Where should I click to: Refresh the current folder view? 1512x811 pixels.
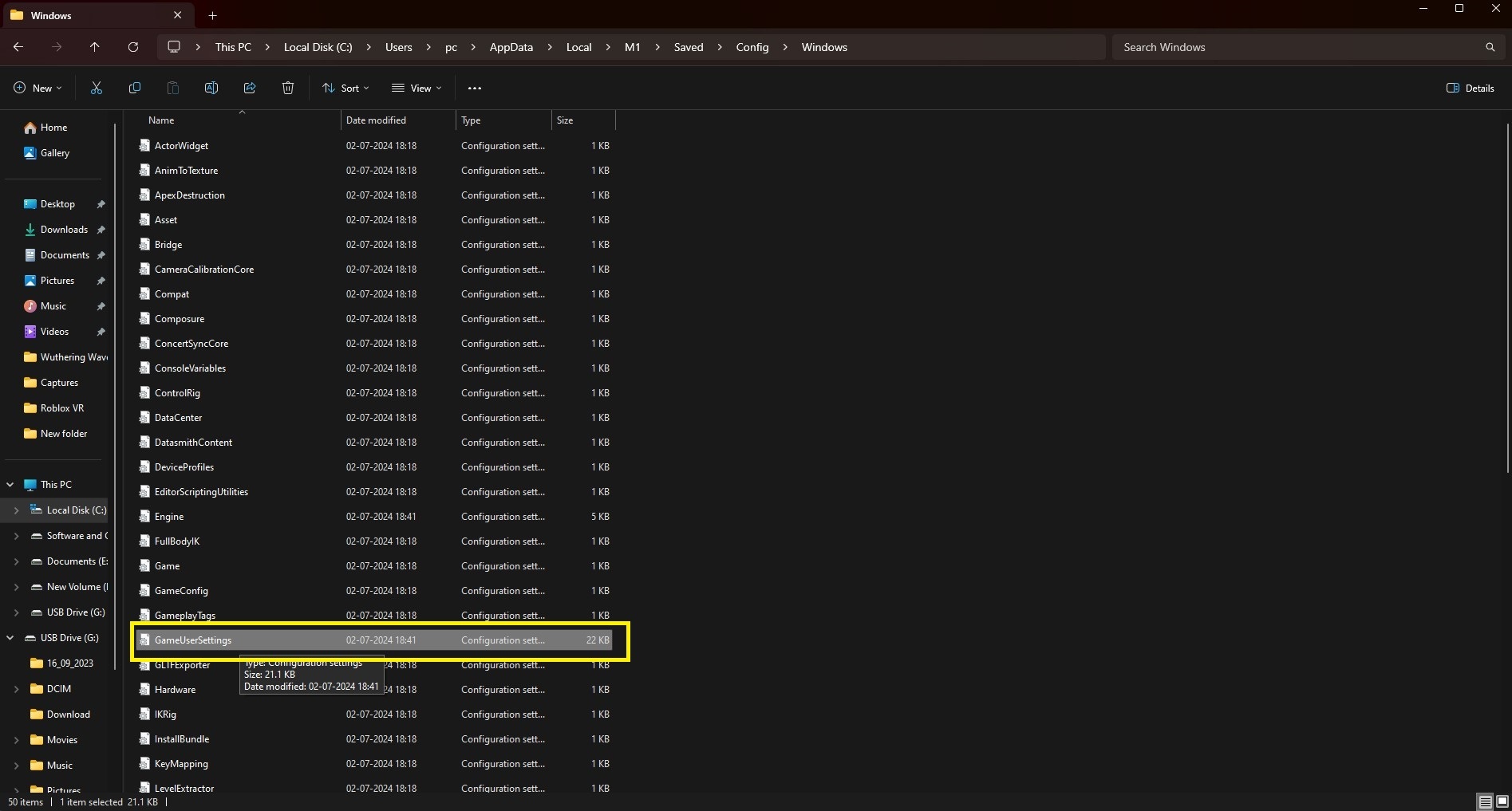[x=133, y=47]
